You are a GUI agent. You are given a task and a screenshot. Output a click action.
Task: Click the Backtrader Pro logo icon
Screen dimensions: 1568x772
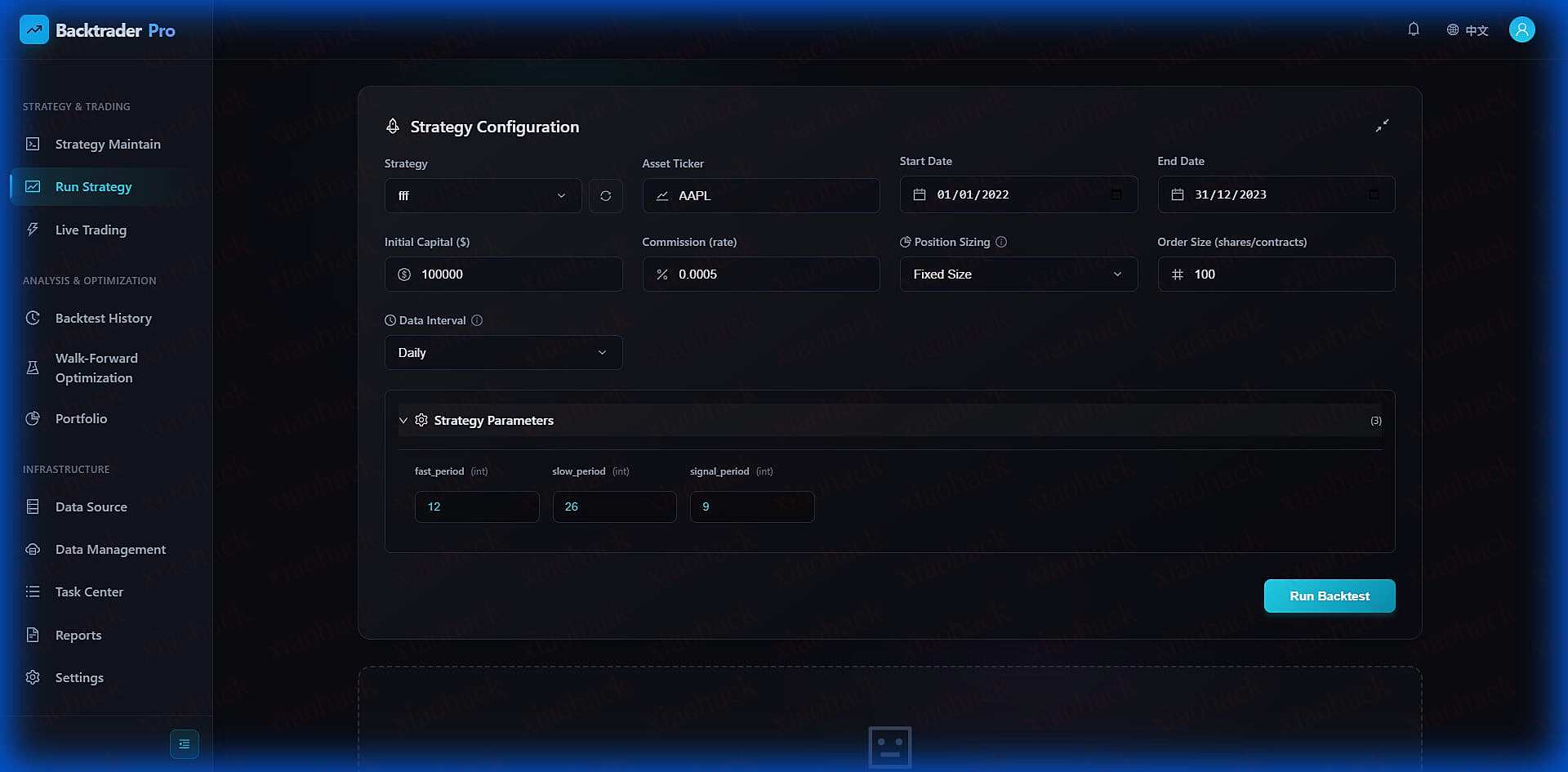[x=33, y=29]
